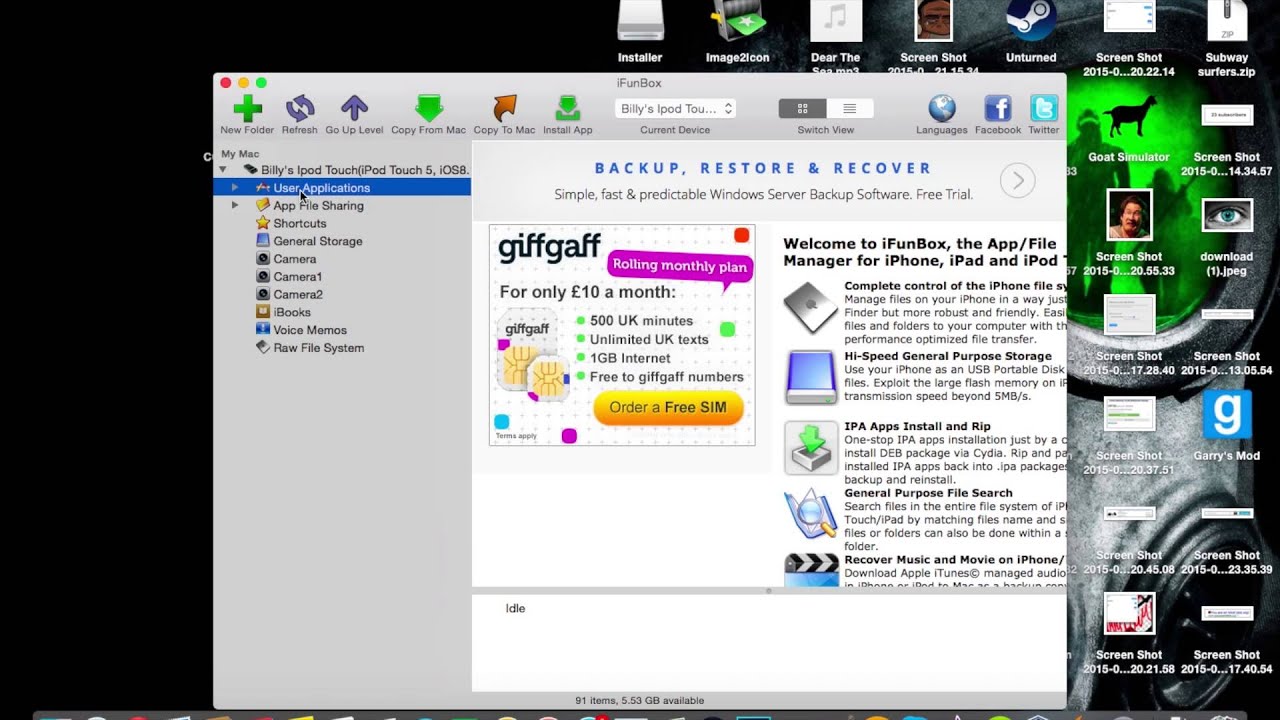Image resolution: width=1280 pixels, height=720 pixels.
Task: Click the Raw File System icon
Action: (263, 347)
